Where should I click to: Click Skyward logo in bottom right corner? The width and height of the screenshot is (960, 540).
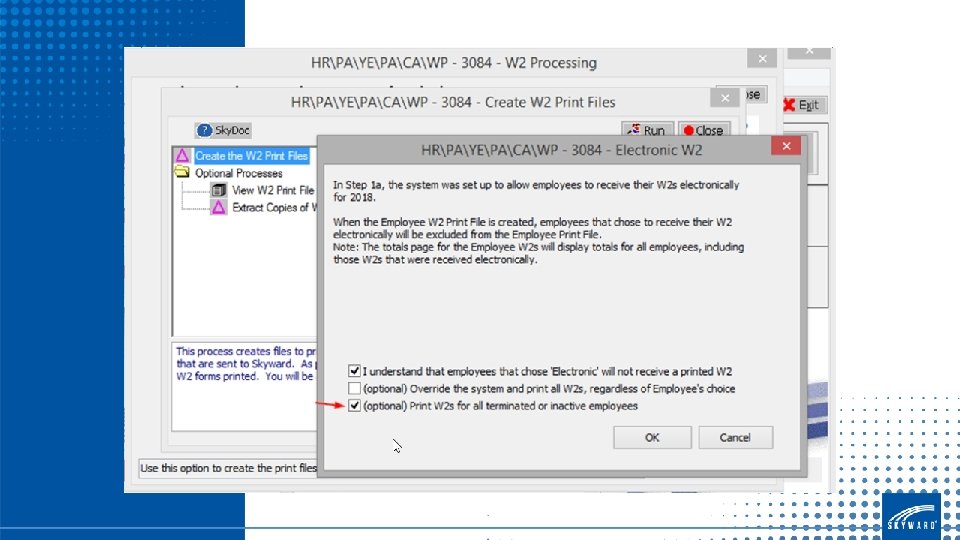(x=912, y=516)
